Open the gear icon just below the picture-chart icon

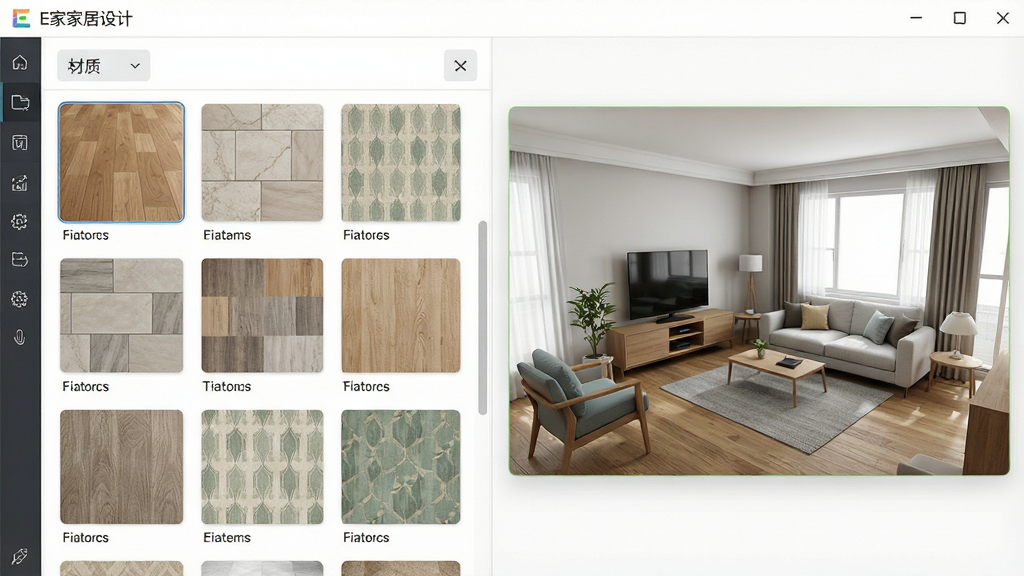click(x=20, y=221)
